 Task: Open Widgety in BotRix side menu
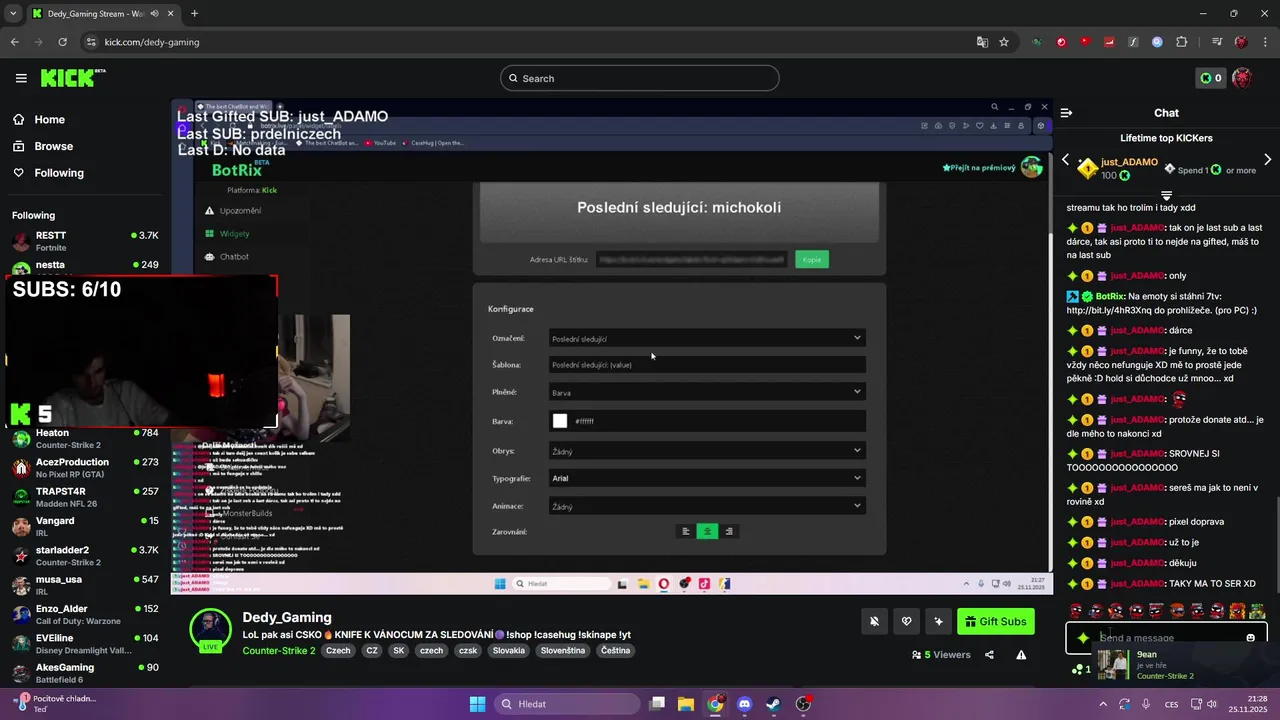tap(227, 234)
